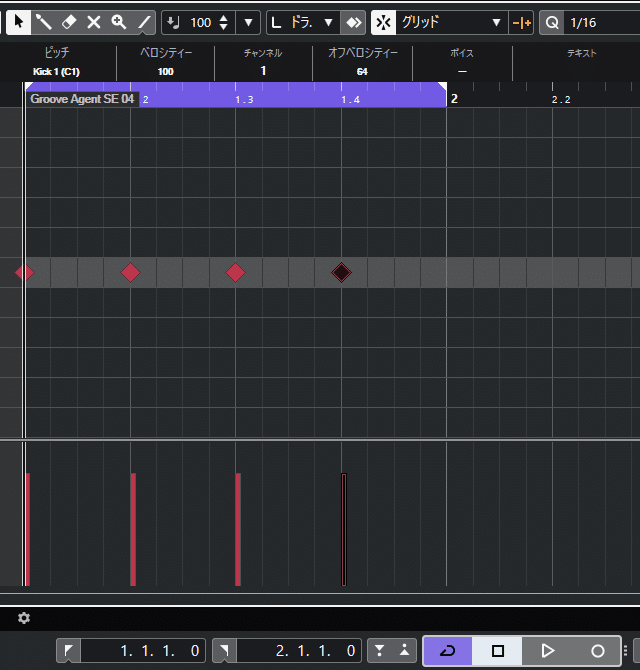Click the punch in/out points icon
This screenshot has width=640, height=670.
pyautogui.click(x=392, y=651)
